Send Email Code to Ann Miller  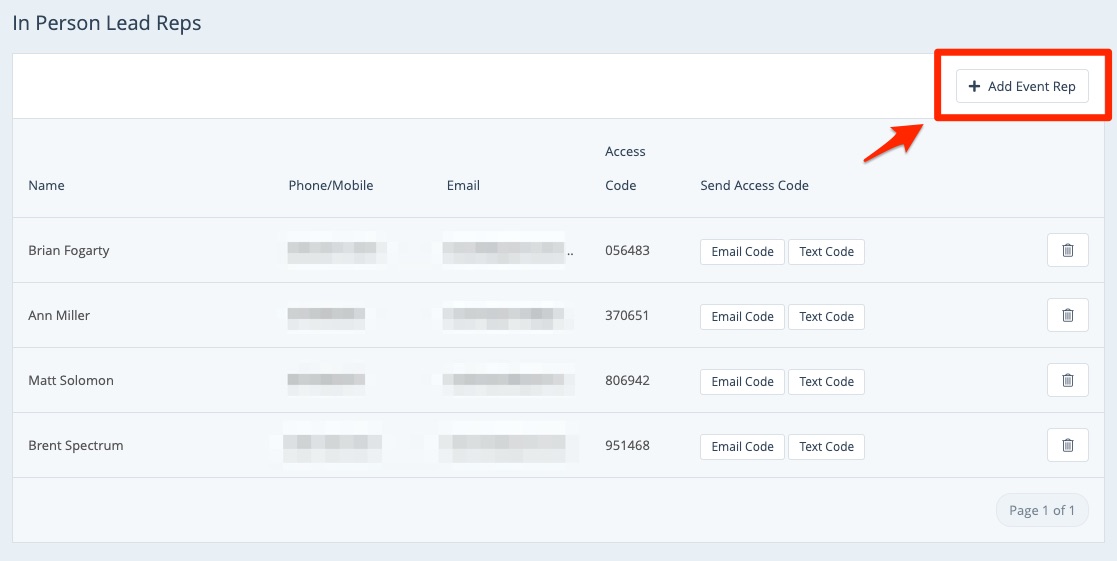point(742,317)
